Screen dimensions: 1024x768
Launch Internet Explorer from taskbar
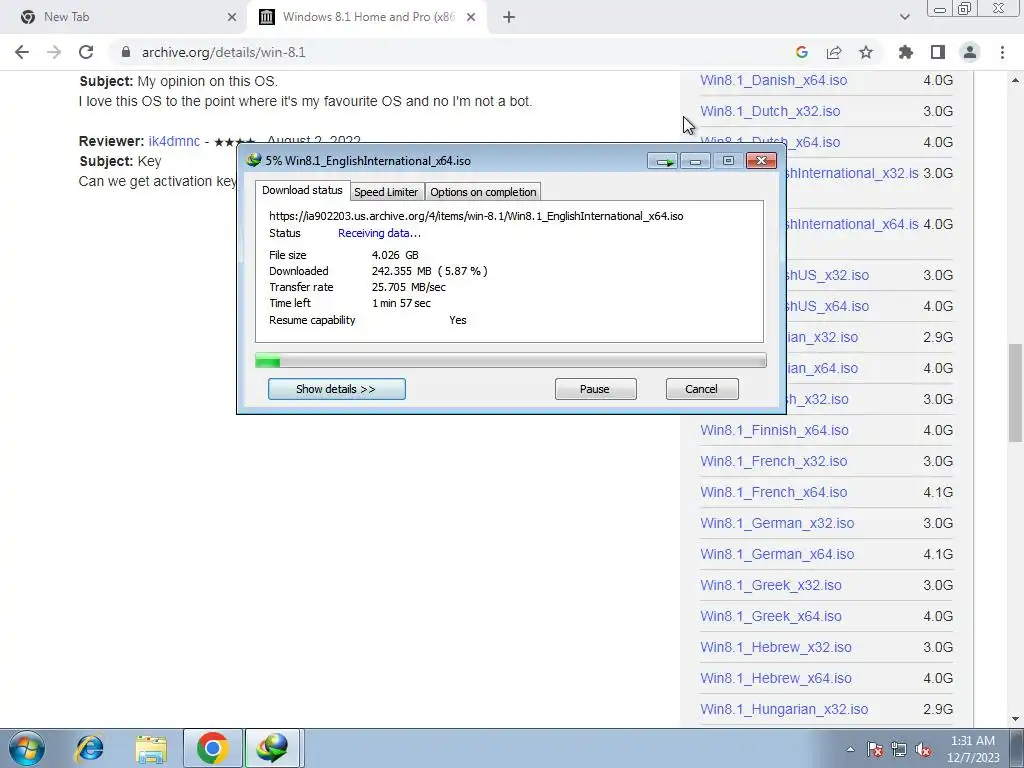pyautogui.click(x=89, y=748)
